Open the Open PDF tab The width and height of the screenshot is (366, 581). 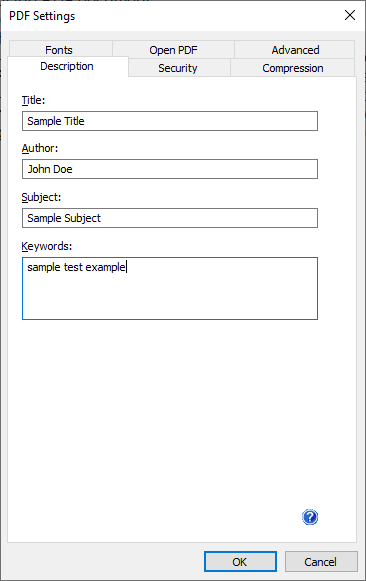pos(173,50)
